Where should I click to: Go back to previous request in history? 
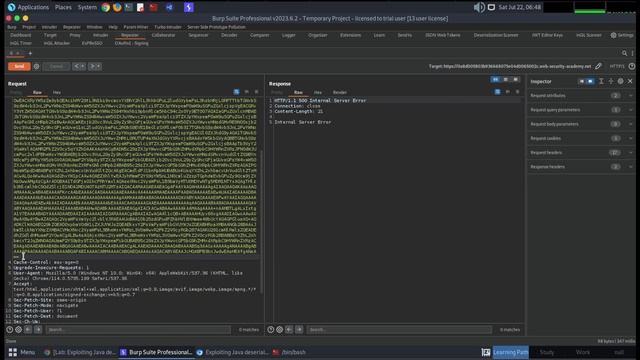76,66
